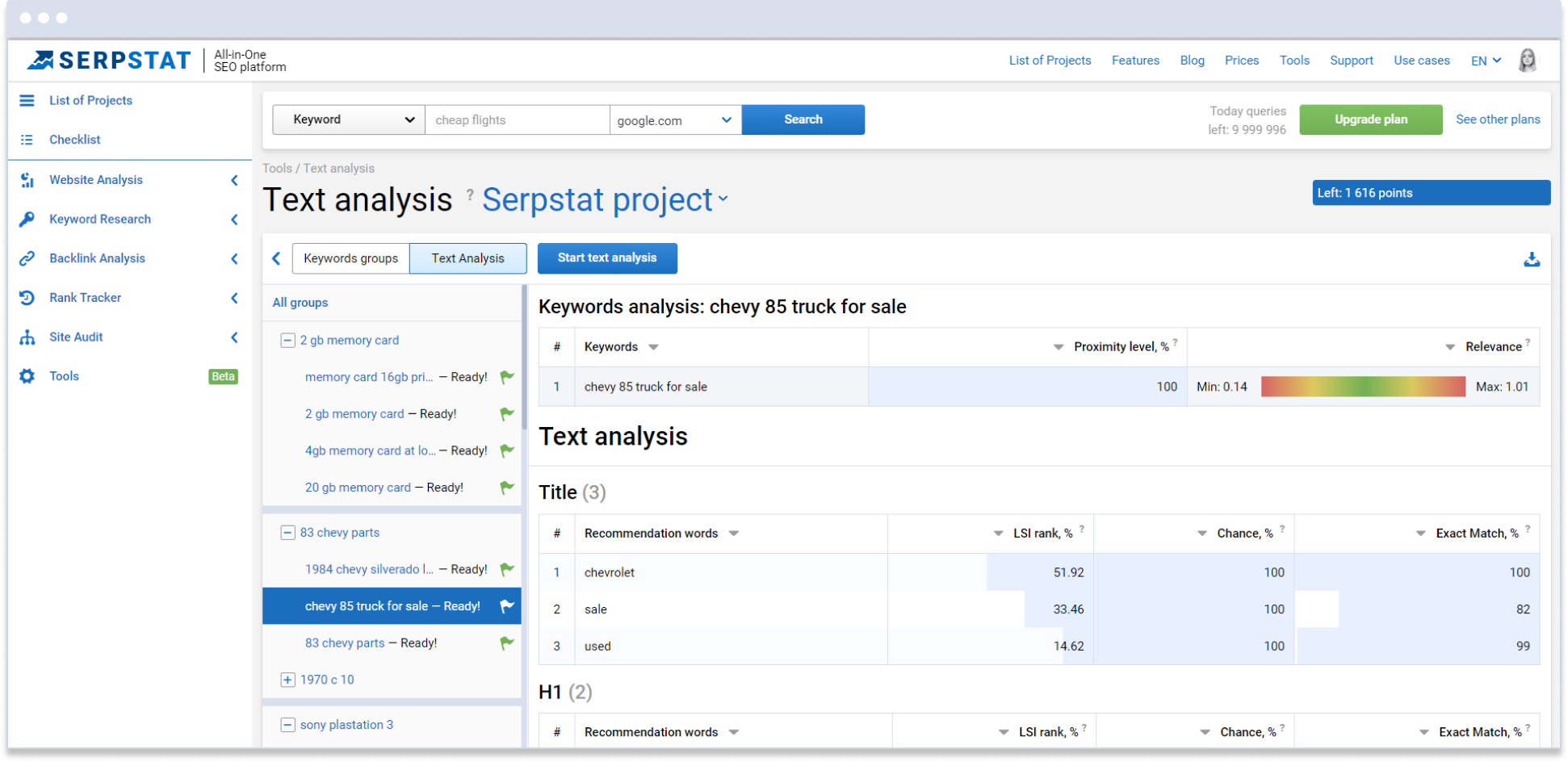Open the user avatar profile

click(1528, 61)
